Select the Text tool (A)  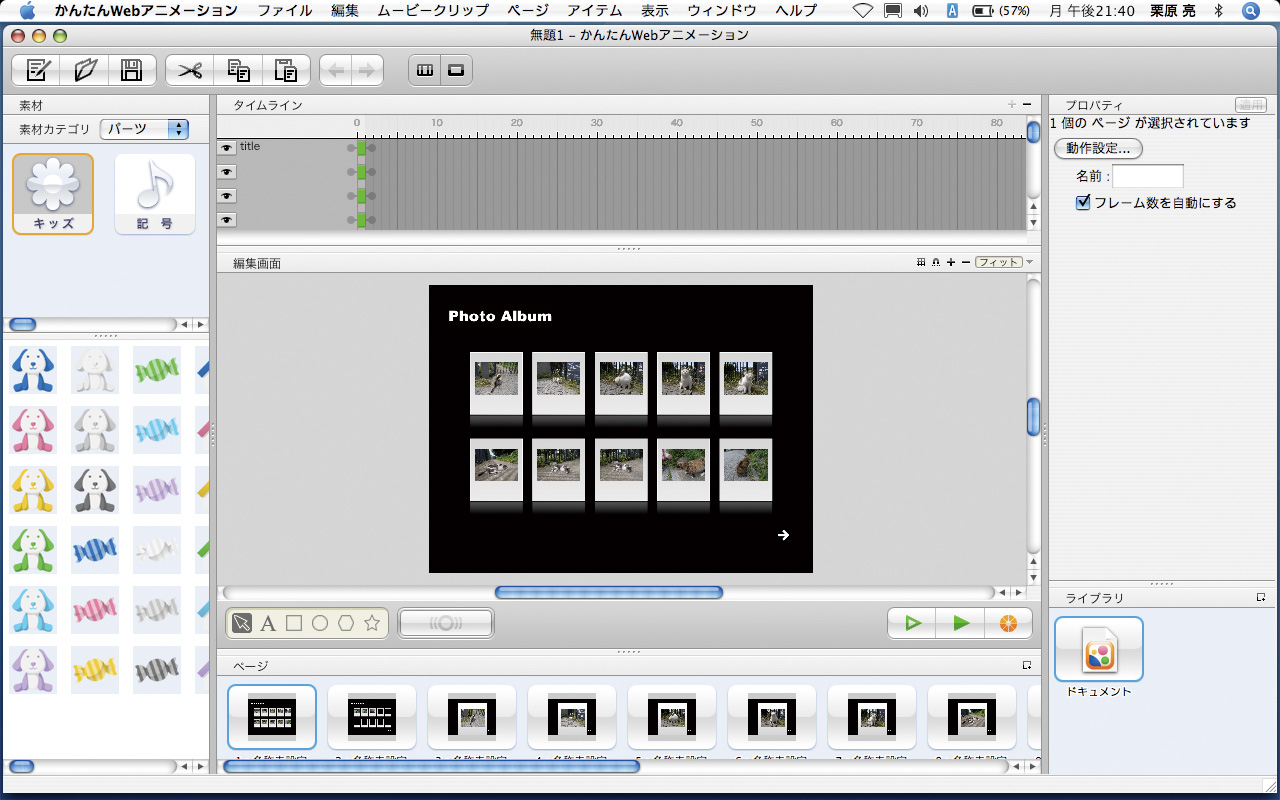[268, 624]
